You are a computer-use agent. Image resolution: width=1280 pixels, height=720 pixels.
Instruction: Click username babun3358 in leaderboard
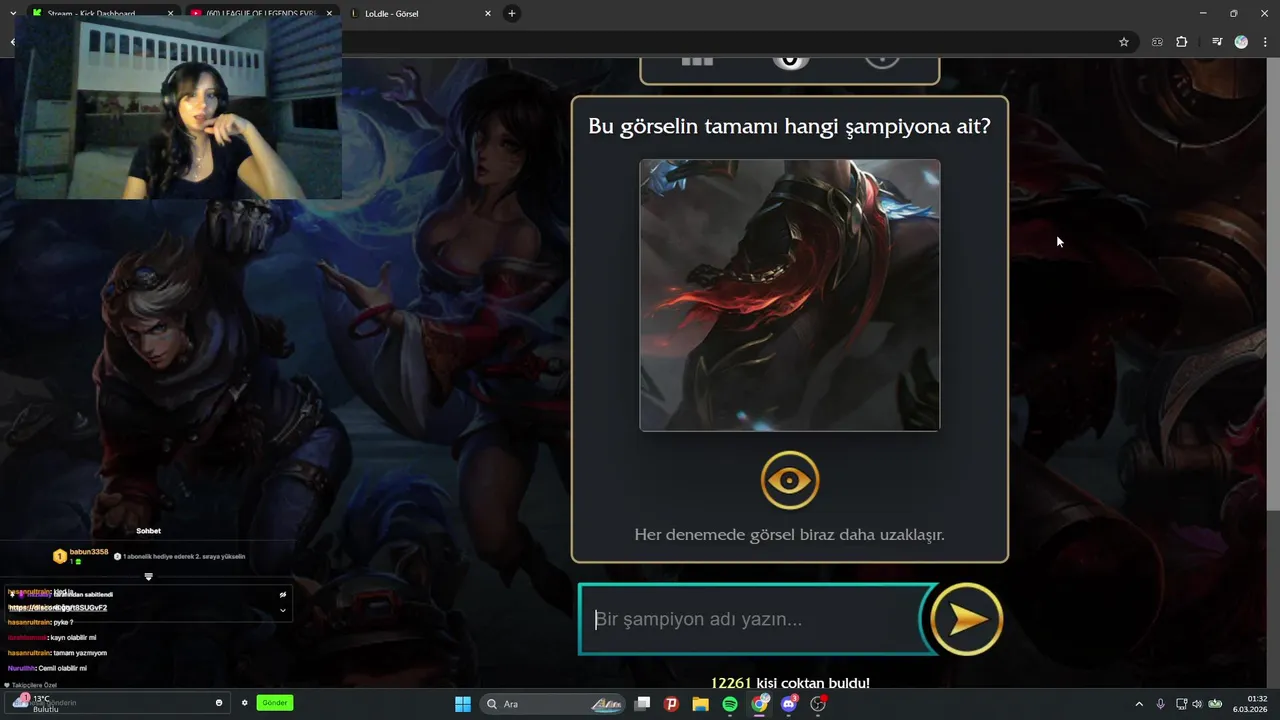click(89, 552)
